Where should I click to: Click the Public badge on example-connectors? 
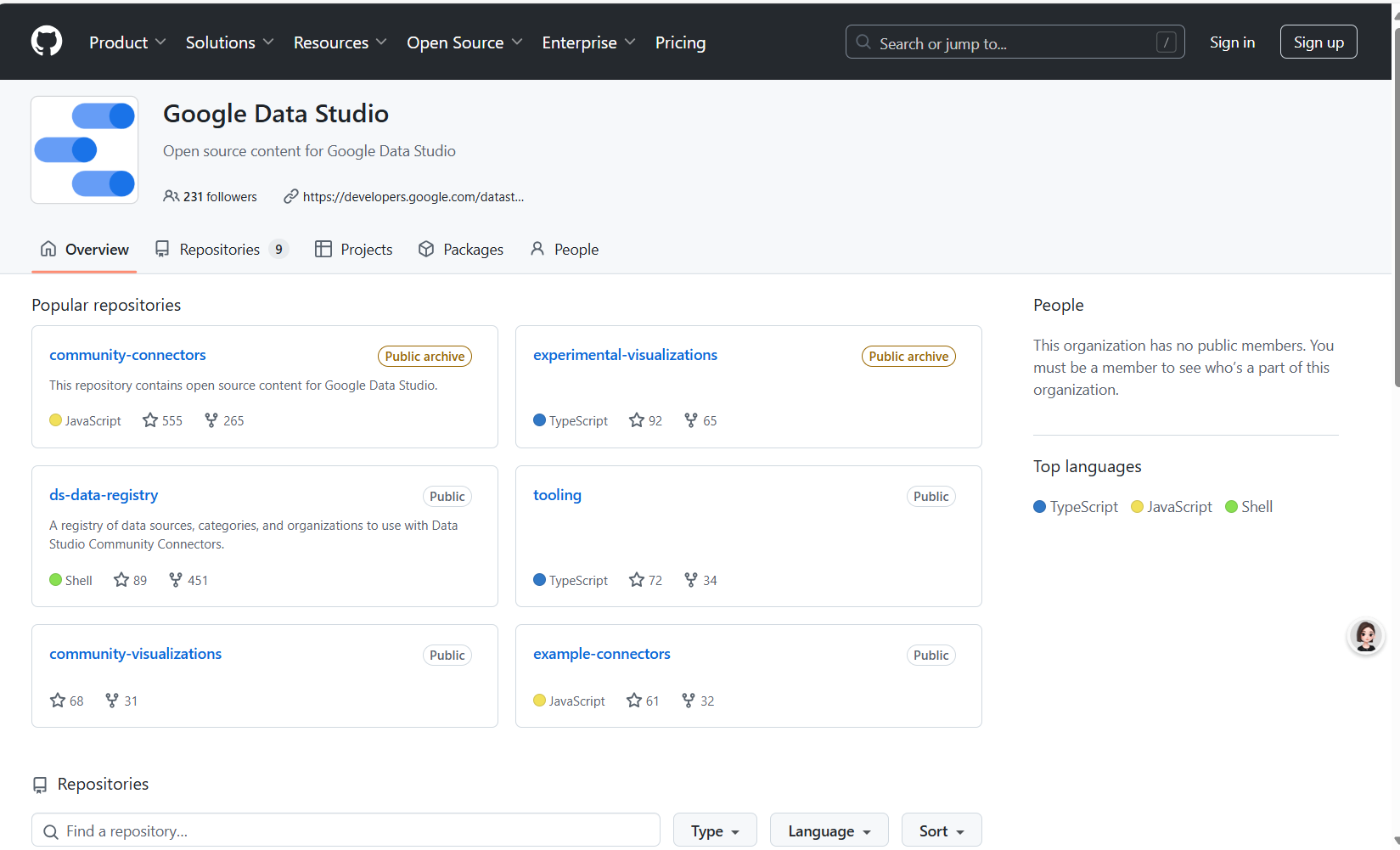931,656
